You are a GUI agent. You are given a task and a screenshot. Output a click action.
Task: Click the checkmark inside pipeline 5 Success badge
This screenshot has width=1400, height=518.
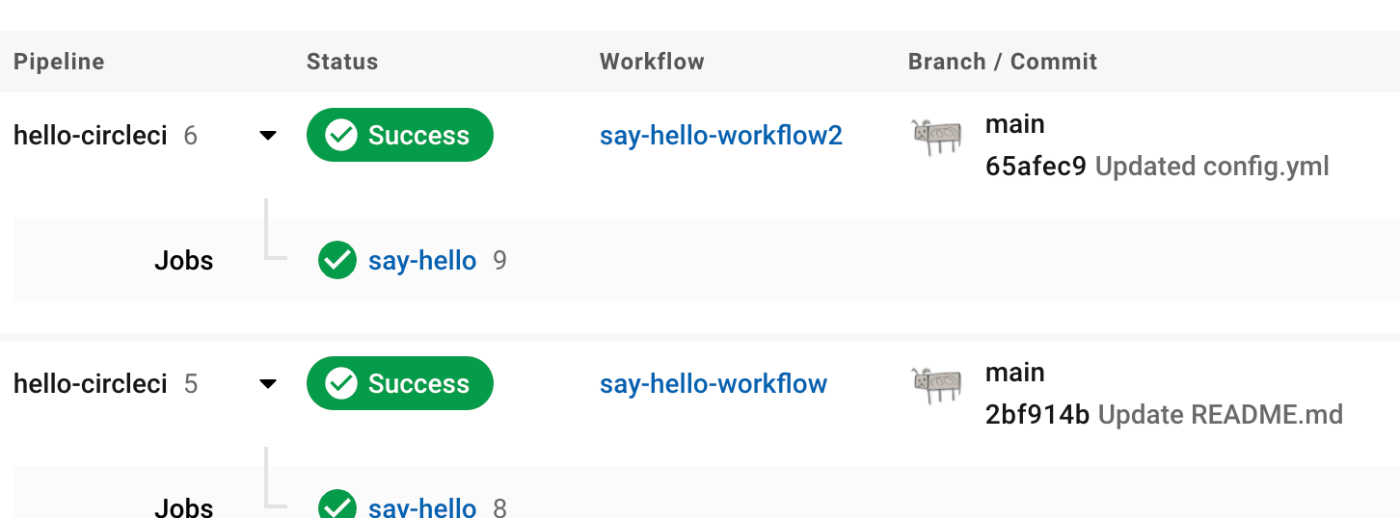342,383
